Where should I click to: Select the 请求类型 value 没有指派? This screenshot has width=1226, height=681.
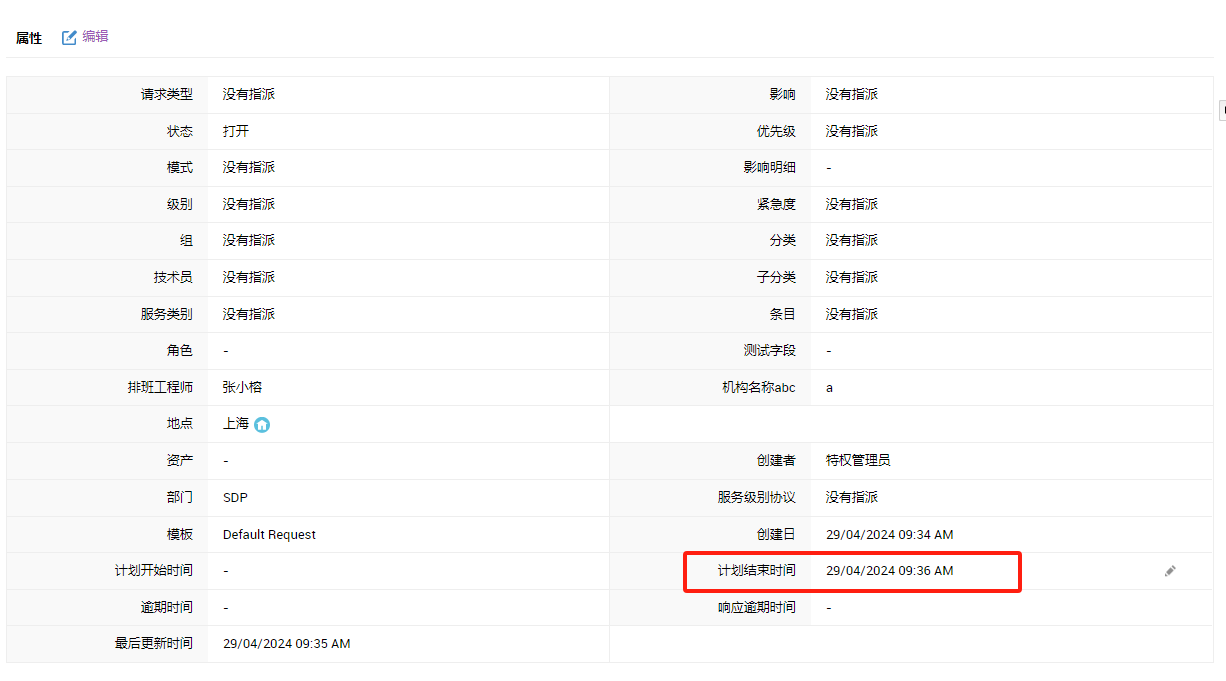248,94
